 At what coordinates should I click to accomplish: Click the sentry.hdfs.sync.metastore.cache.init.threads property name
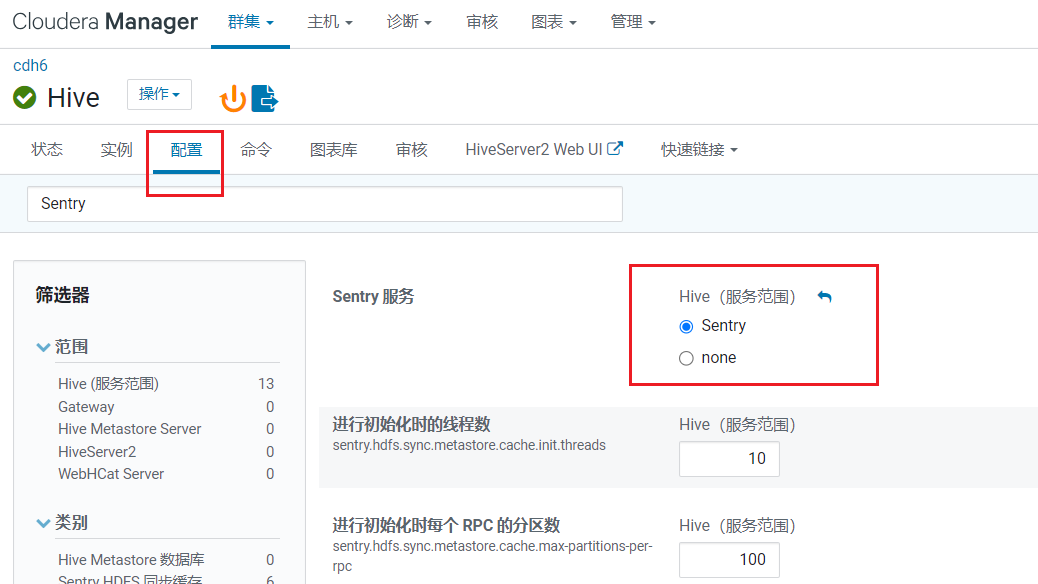tap(469, 445)
